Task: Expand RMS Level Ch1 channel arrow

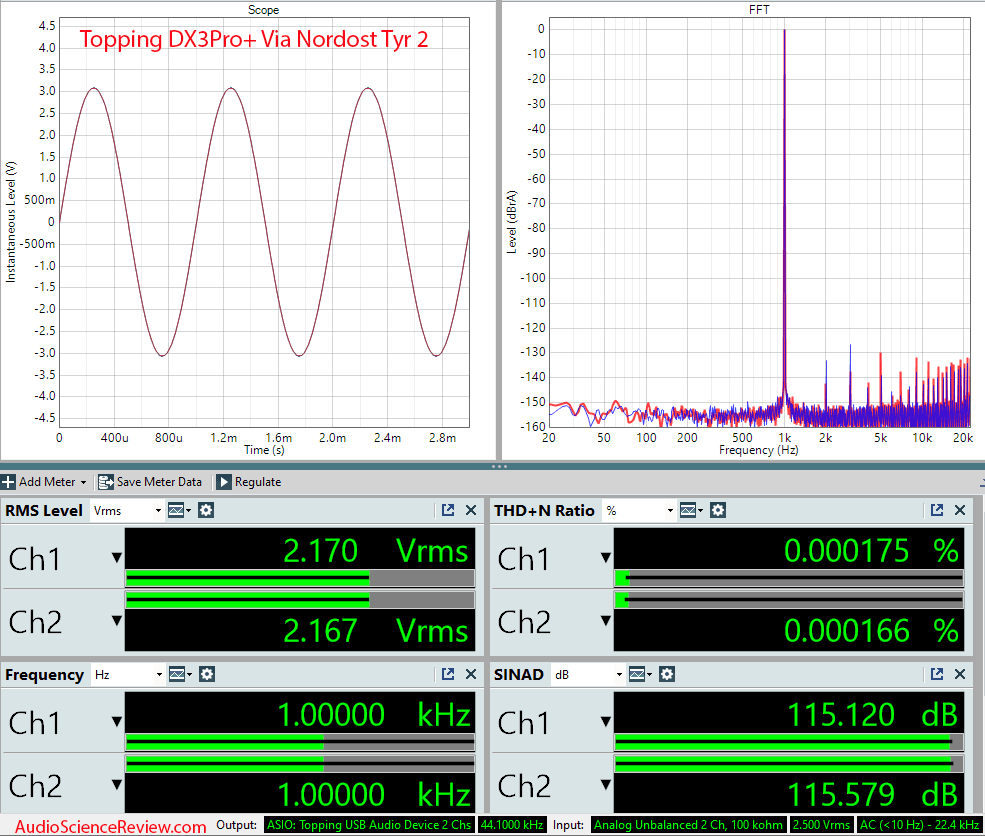Action: click(x=117, y=558)
